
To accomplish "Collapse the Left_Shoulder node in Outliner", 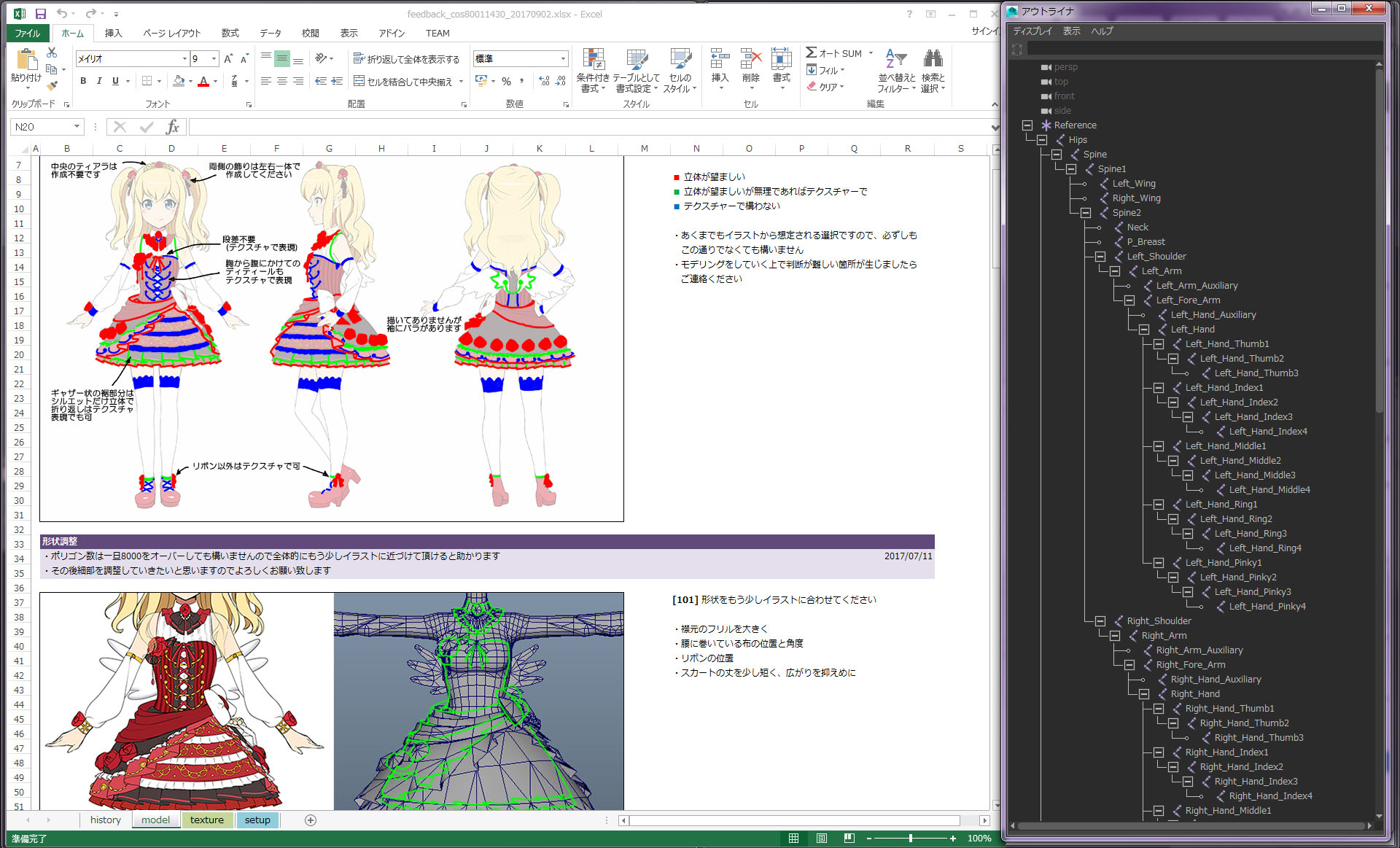I will click(1100, 257).
